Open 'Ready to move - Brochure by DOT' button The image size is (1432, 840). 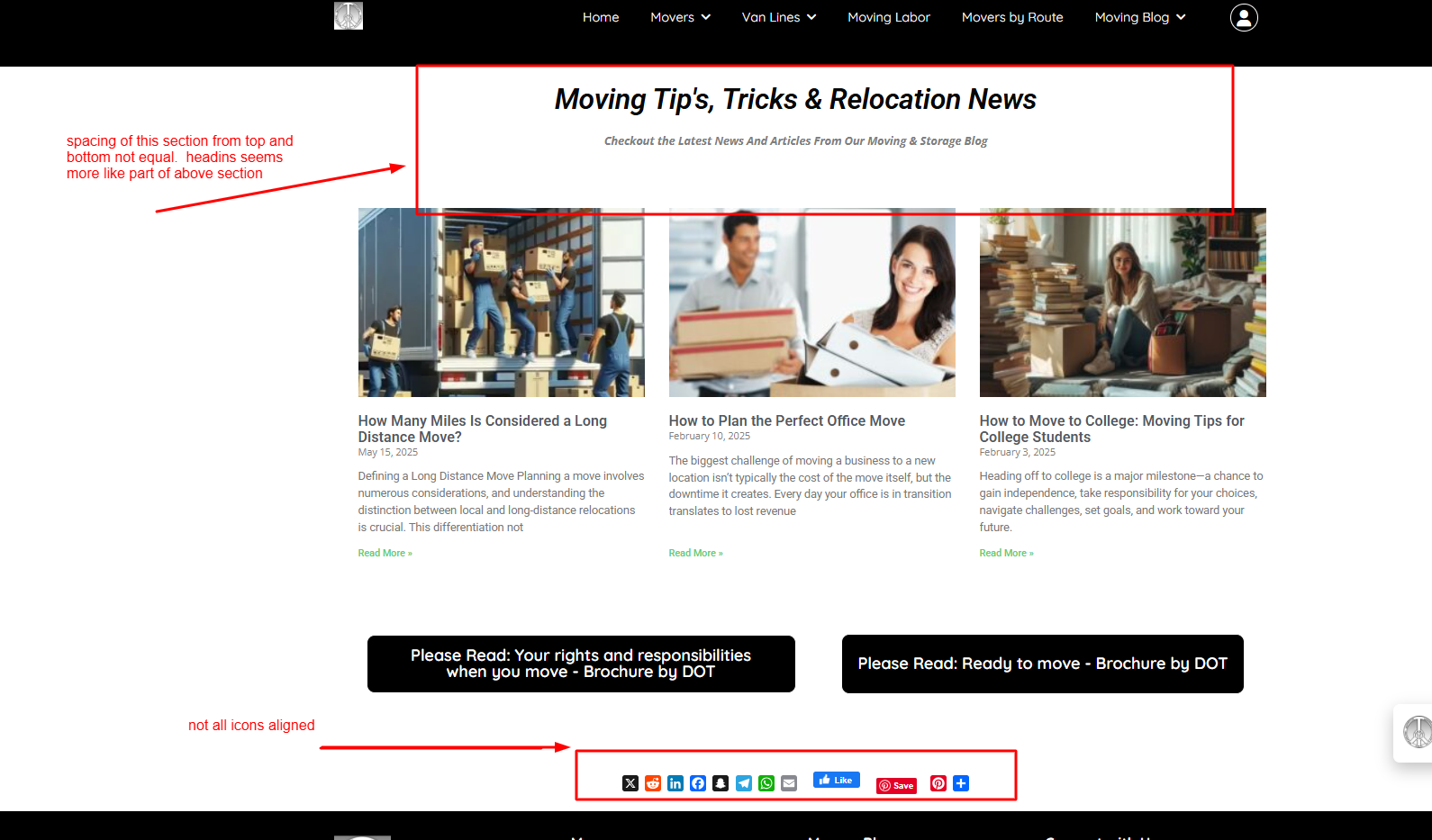coord(1042,664)
